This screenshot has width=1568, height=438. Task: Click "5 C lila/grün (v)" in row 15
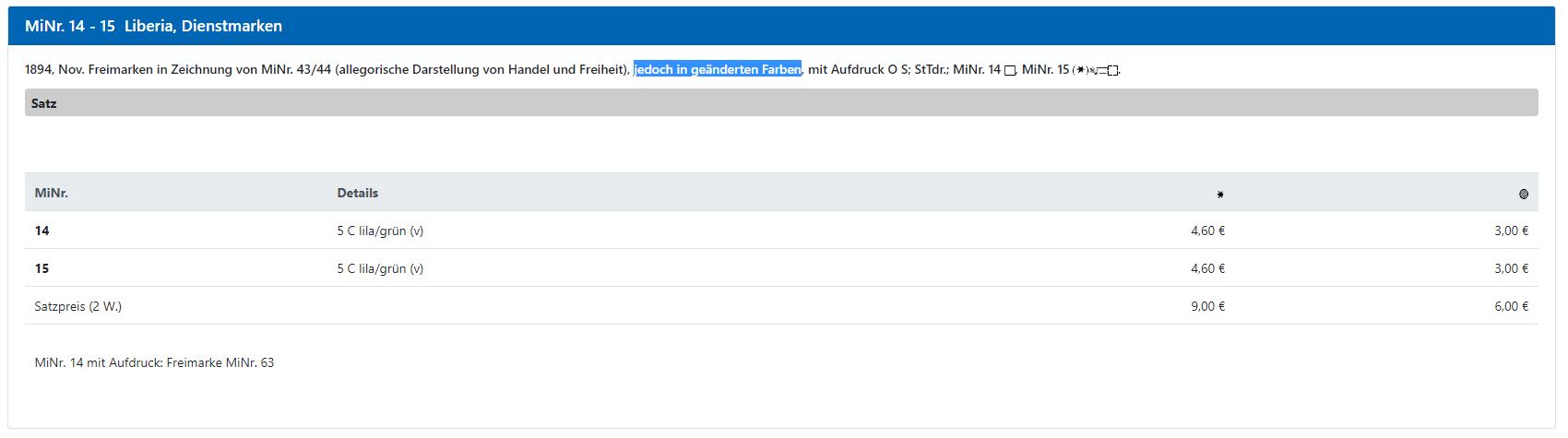(380, 268)
